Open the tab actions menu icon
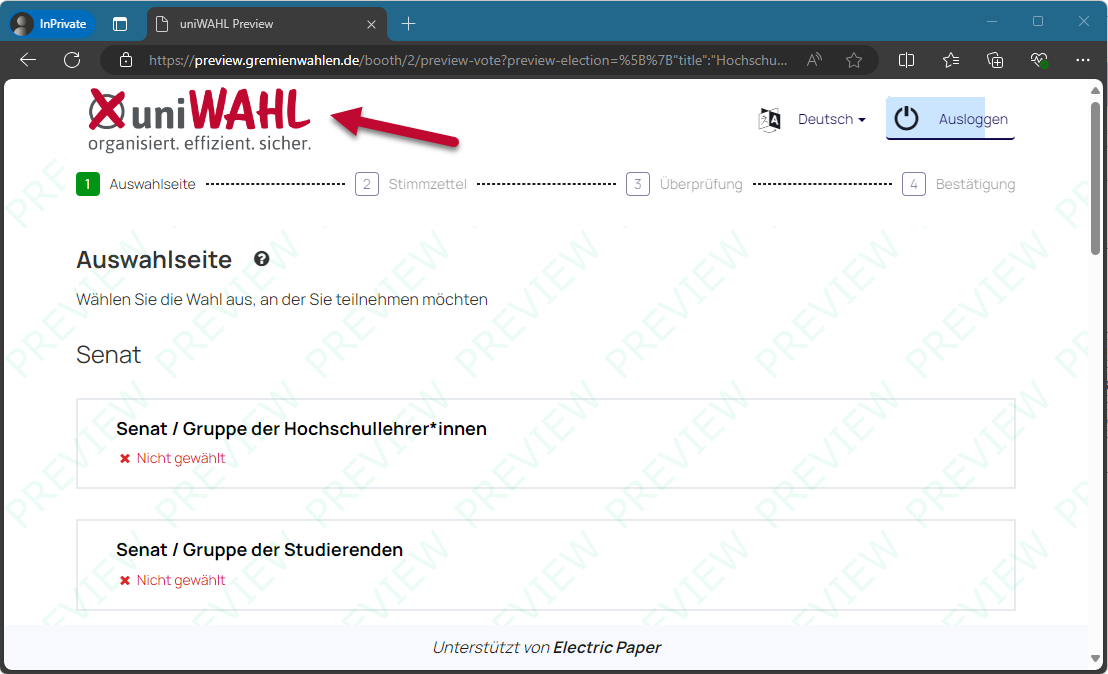The width and height of the screenshot is (1108, 674). coord(120,24)
